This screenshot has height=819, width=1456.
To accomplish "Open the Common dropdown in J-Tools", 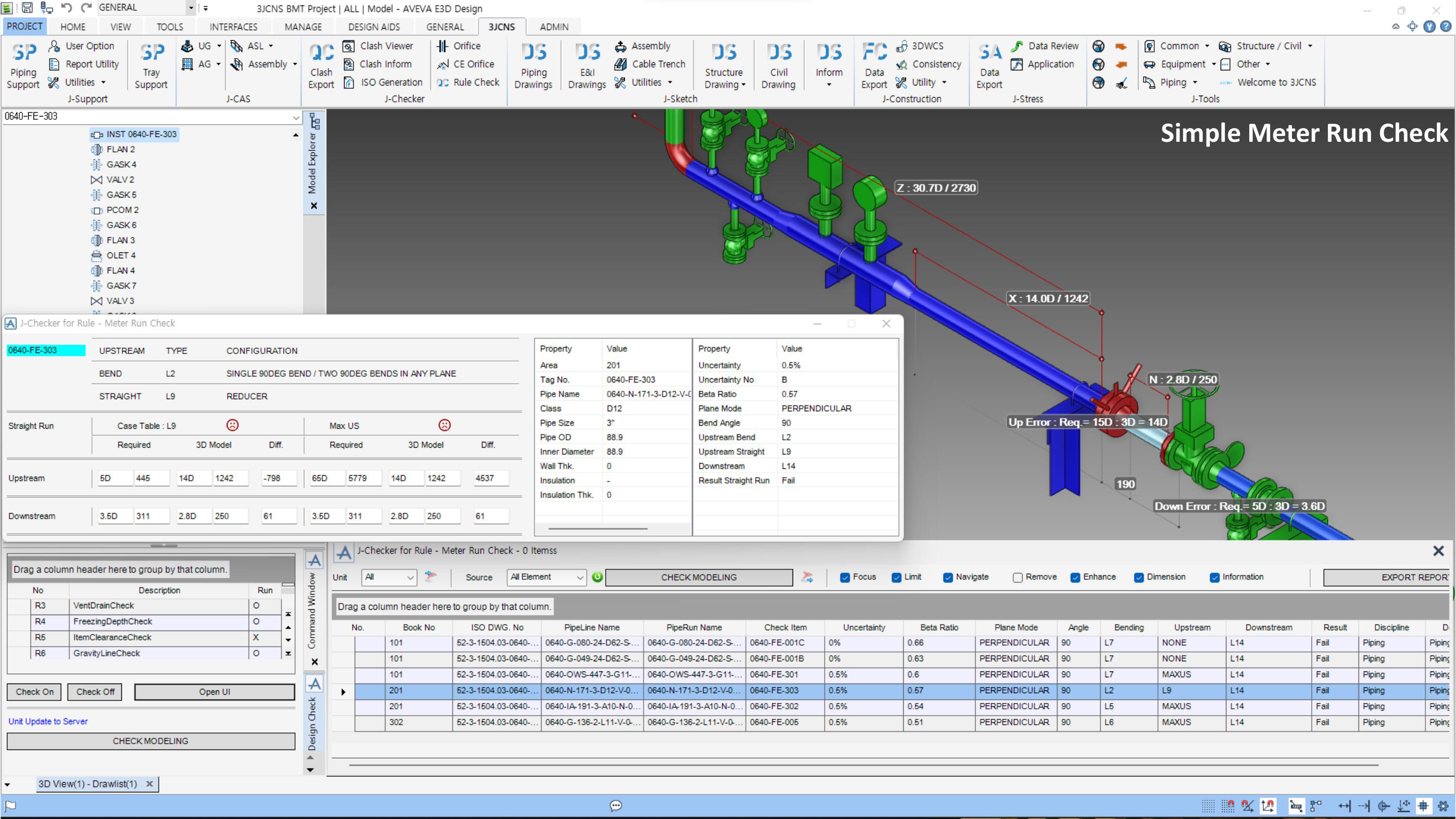I will (x=1177, y=46).
